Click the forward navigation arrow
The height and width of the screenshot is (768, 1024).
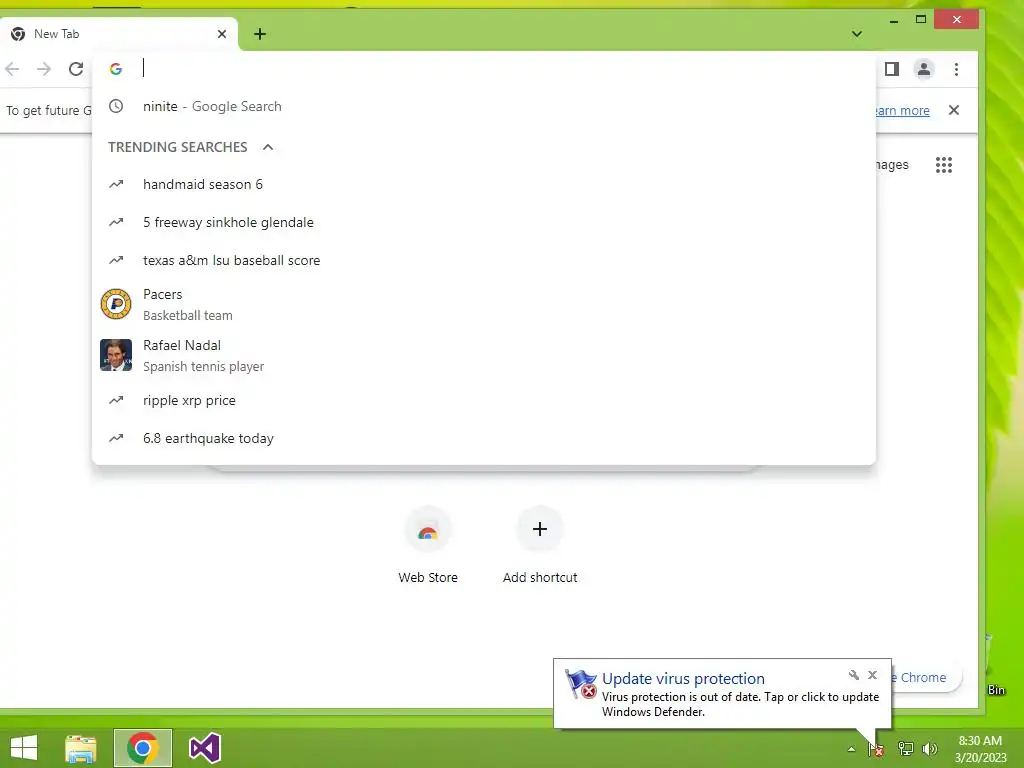44,69
